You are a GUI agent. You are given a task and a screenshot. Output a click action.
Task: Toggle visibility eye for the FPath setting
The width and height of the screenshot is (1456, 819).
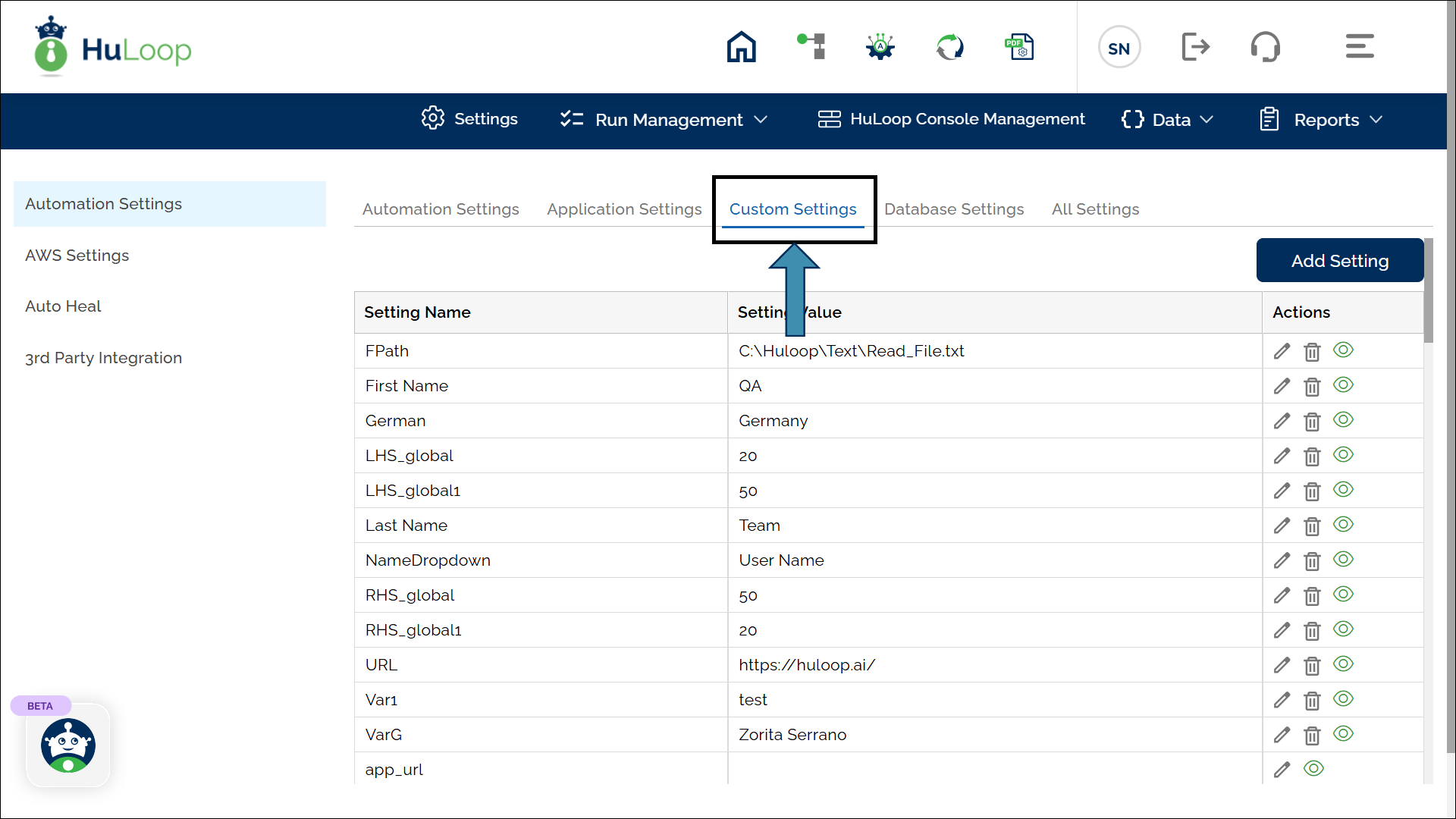1343,350
